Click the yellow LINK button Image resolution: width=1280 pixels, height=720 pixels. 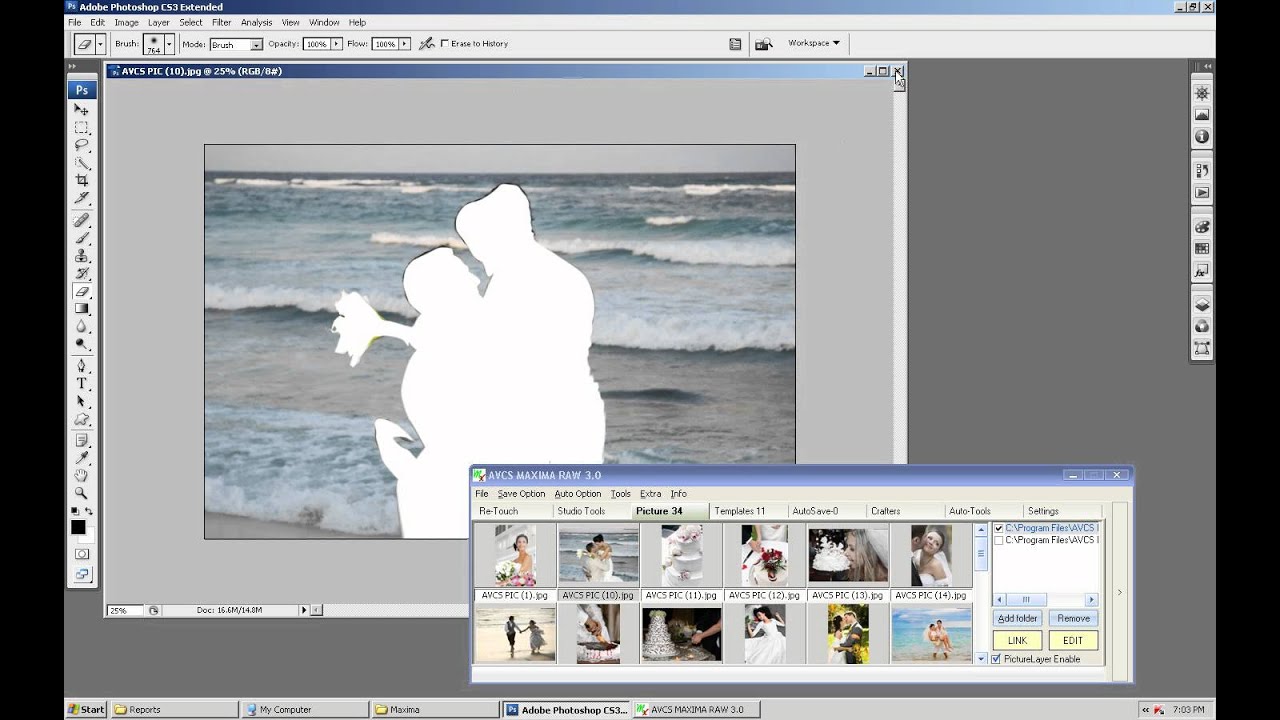pos(1017,640)
